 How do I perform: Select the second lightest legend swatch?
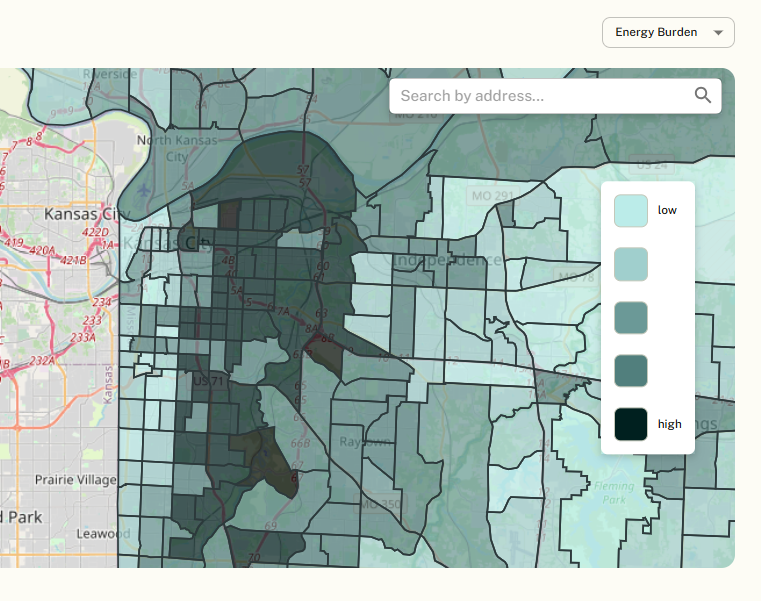(x=630, y=264)
